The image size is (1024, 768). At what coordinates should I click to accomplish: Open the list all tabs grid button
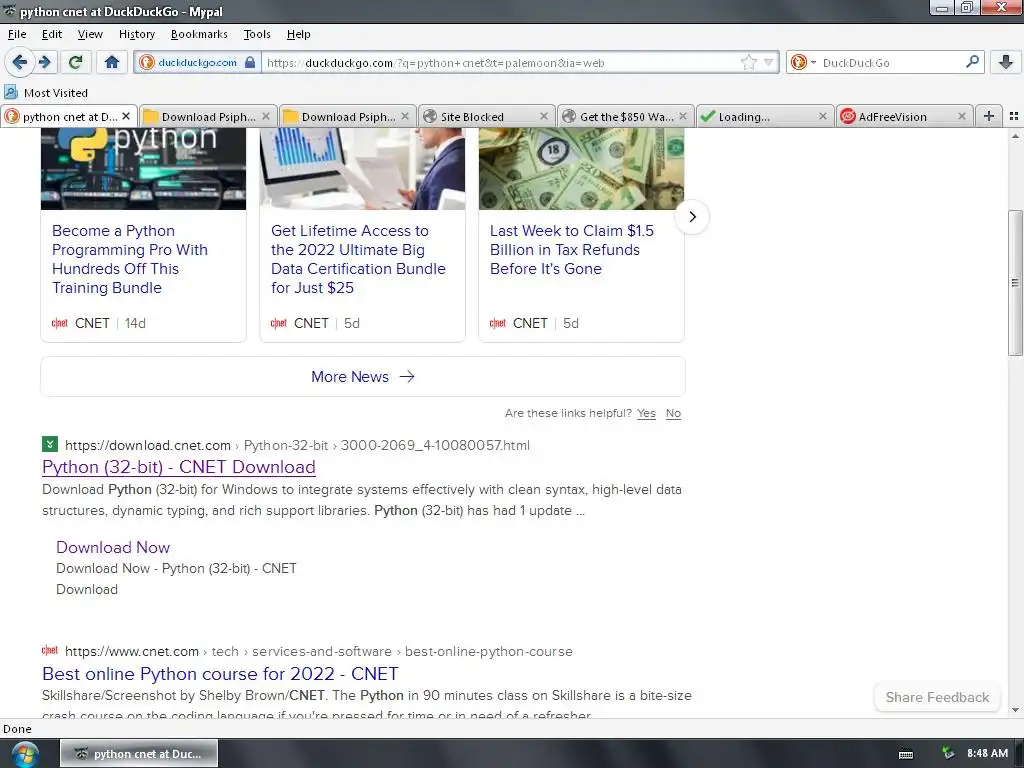coord(1014,116)
